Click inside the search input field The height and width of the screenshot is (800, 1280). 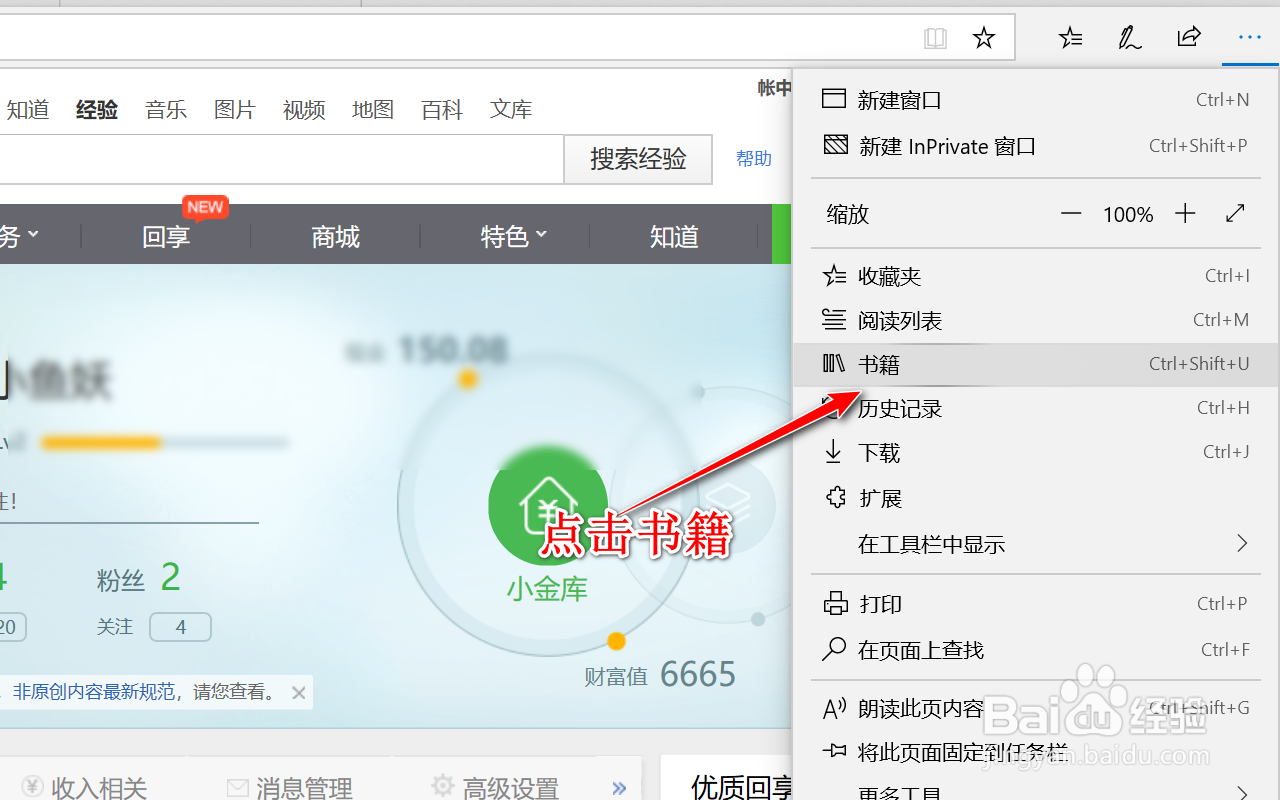280,160
